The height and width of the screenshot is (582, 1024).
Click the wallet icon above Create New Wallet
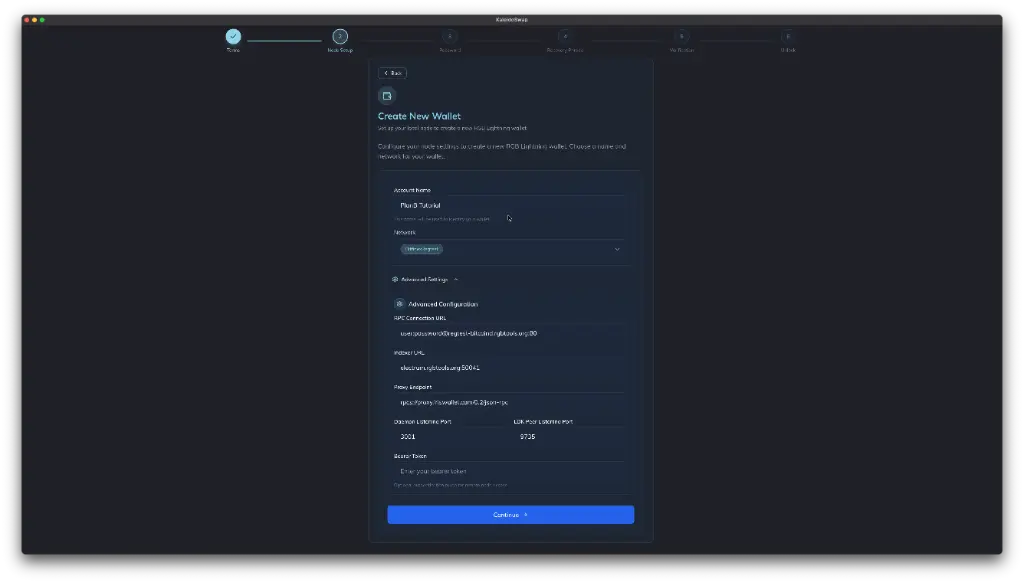tap(388, 95)
